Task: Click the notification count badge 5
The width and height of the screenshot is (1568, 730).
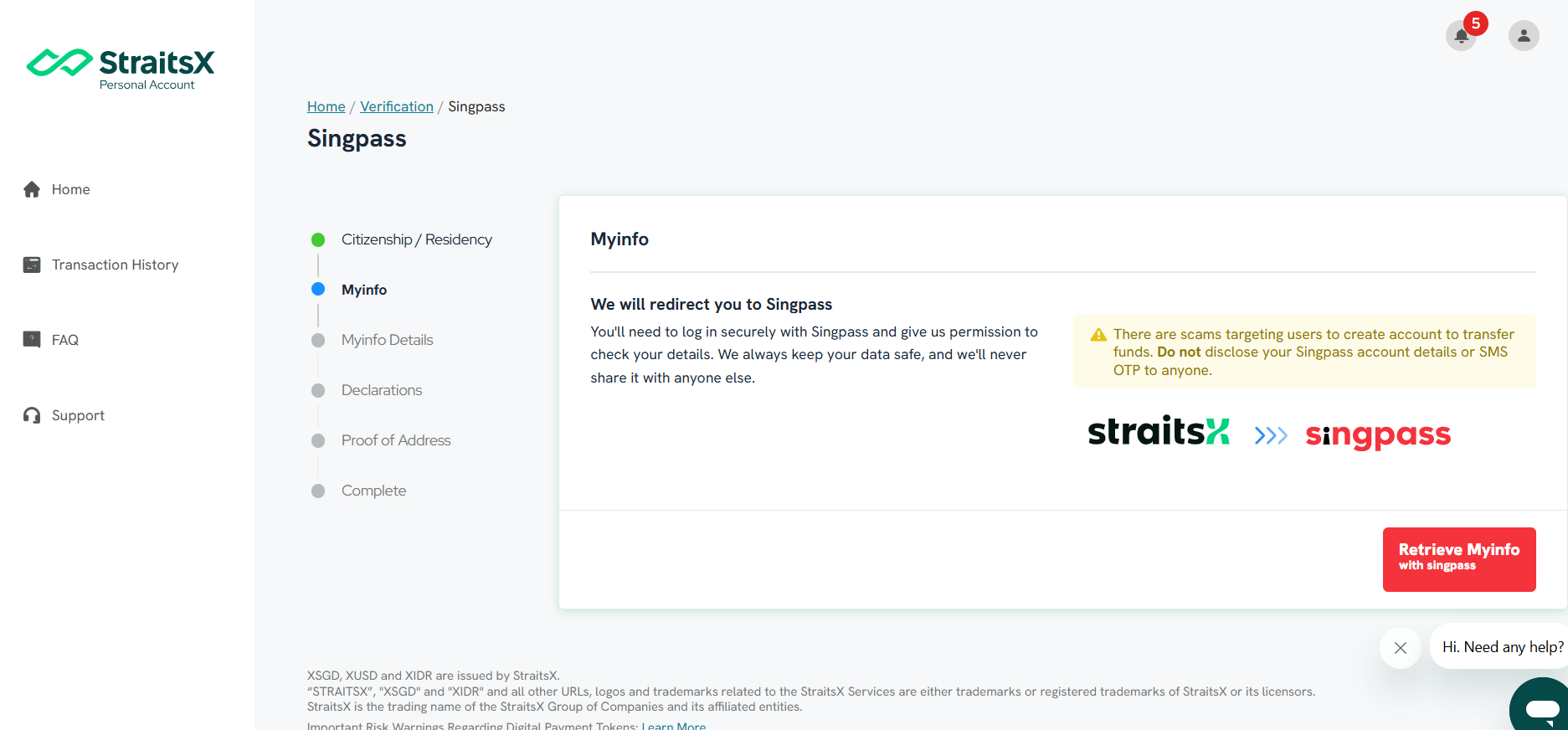Action: click(x=1476, y=23)
